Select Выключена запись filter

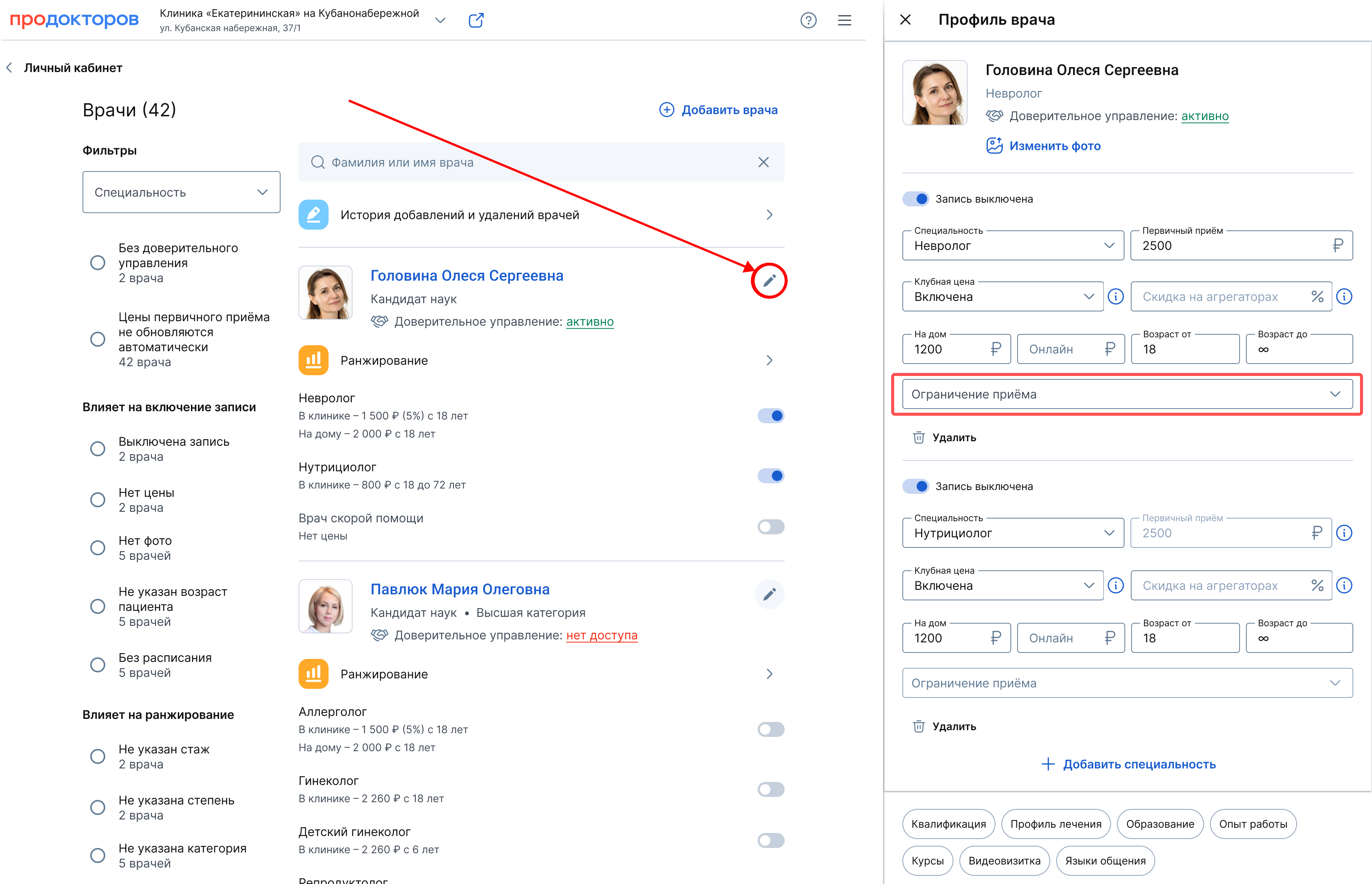click(x=98, y=449)
